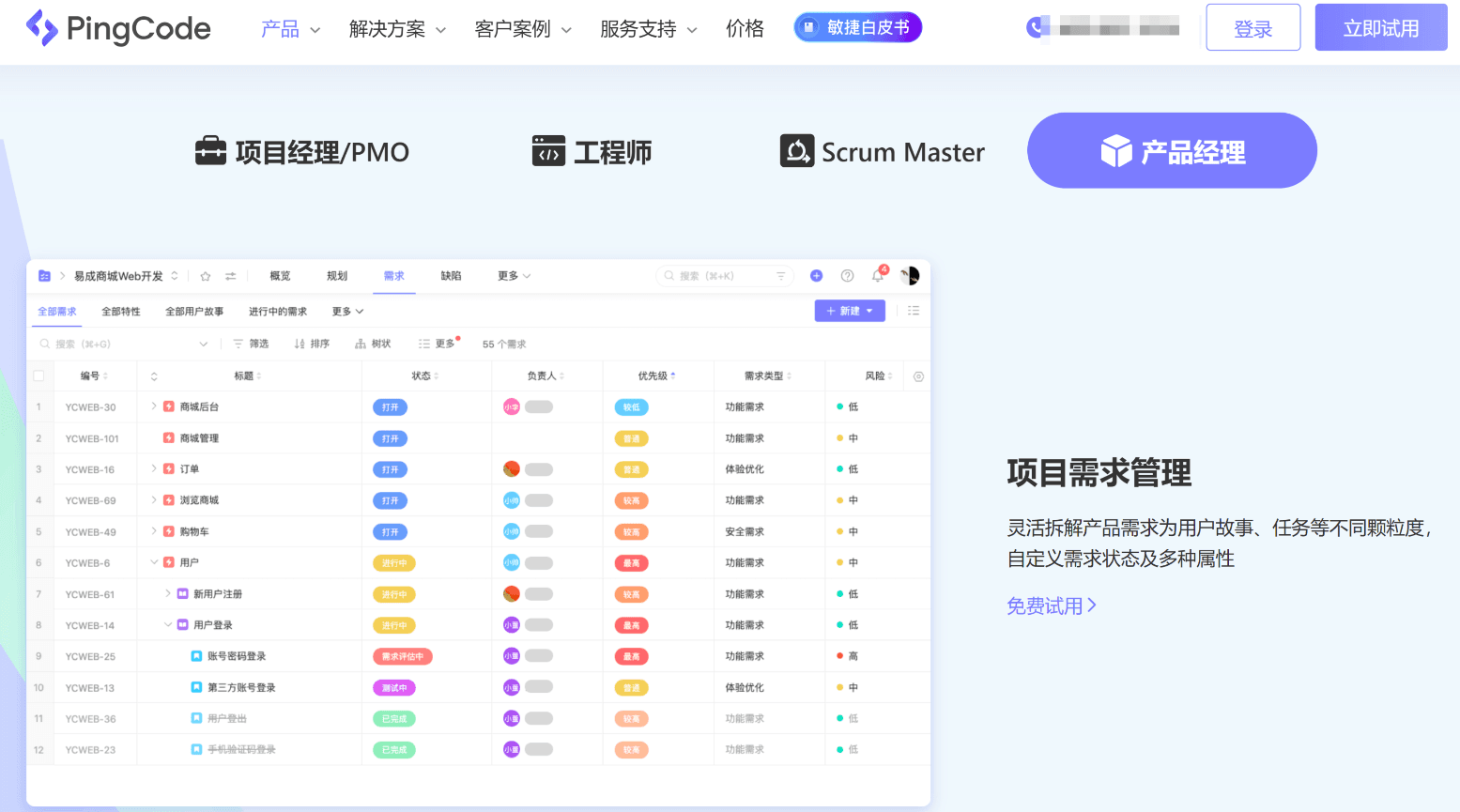Click the blue plus circle icon
Image resolution: width=1460 pixels, height=812 pixels.
point(817,276)
